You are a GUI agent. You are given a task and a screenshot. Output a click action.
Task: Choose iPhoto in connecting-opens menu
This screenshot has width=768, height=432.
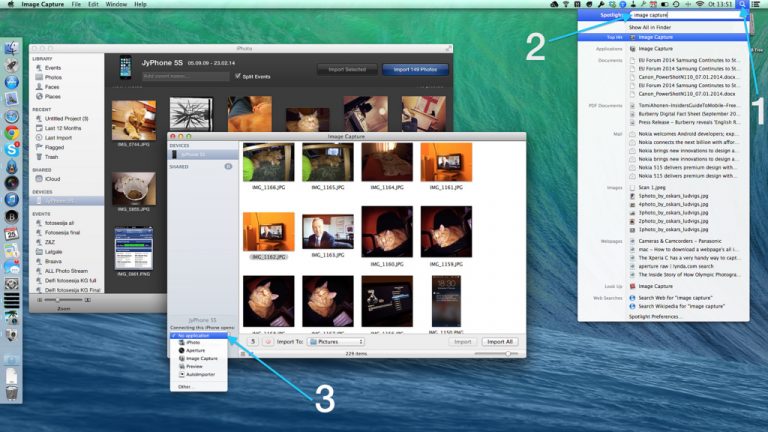[199, 343]
